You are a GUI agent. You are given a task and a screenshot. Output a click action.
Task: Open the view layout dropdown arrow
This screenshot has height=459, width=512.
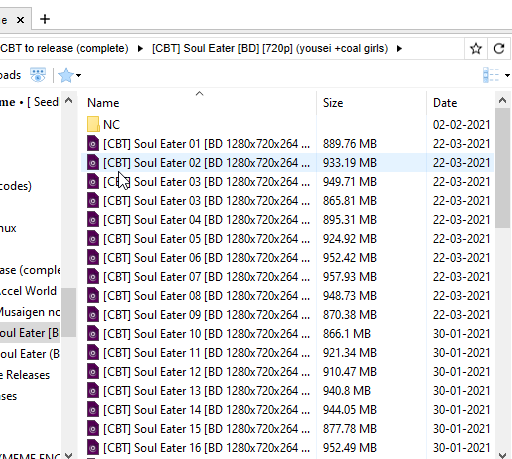point(507,75)
